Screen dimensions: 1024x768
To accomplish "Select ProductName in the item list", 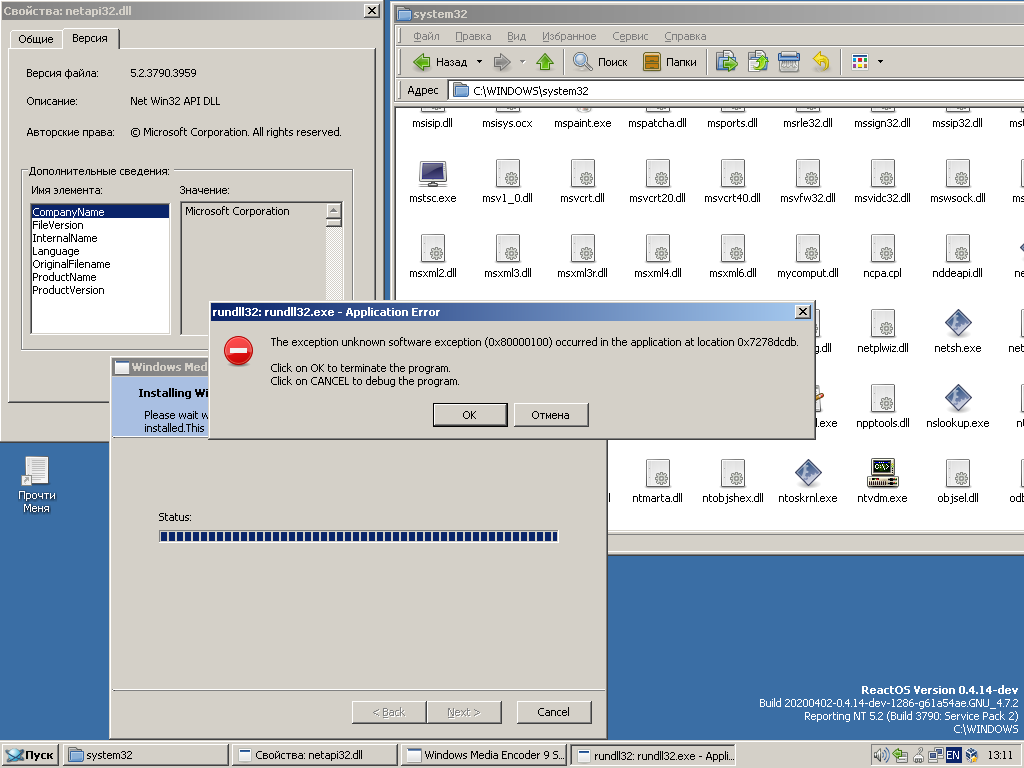I will coord(100,277).
